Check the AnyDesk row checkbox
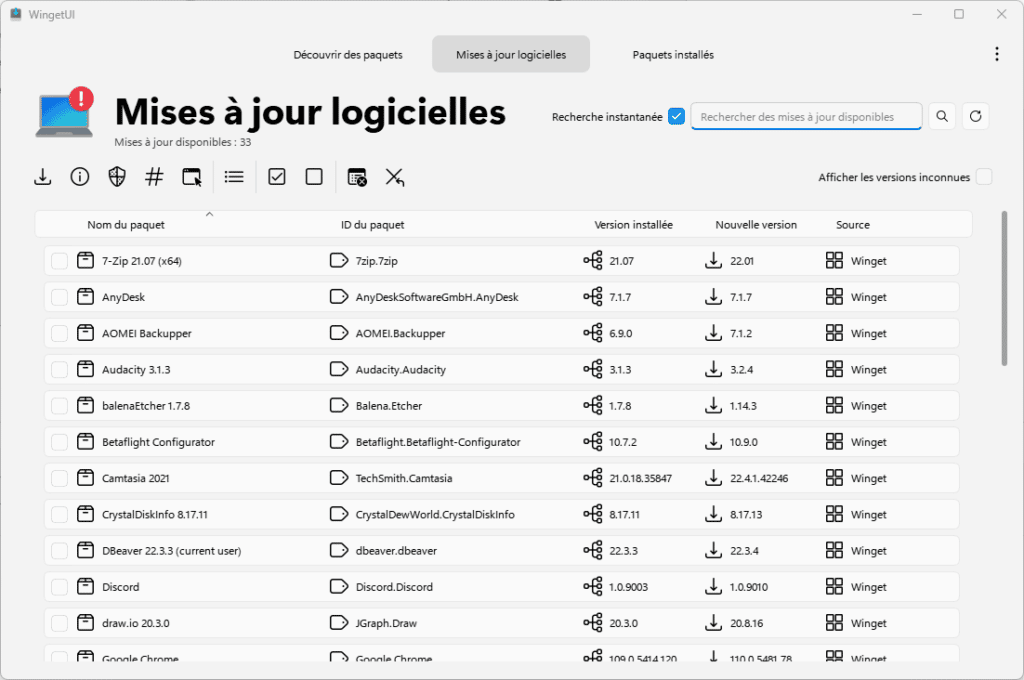1024x680 pixels. 59,297
